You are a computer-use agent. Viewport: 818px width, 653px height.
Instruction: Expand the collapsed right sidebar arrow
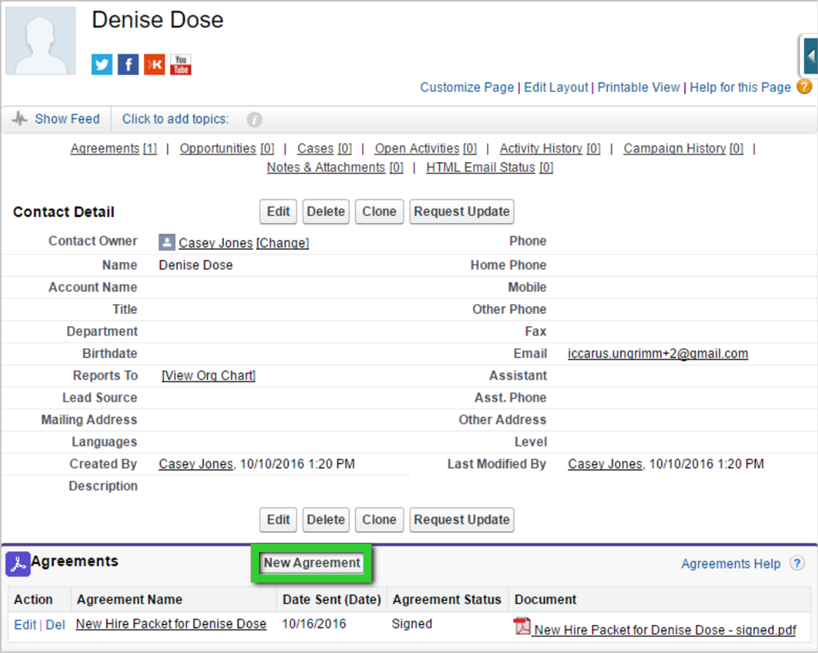(810, 56)
